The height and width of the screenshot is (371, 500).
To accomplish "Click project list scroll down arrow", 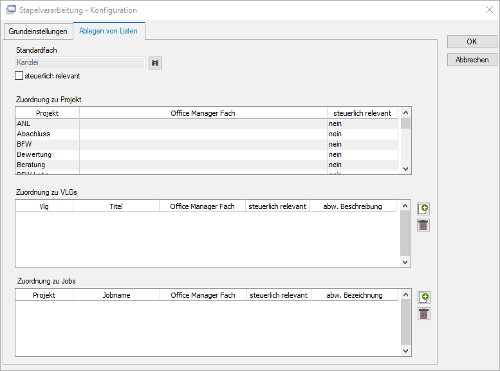I will (x=405, y=169).
